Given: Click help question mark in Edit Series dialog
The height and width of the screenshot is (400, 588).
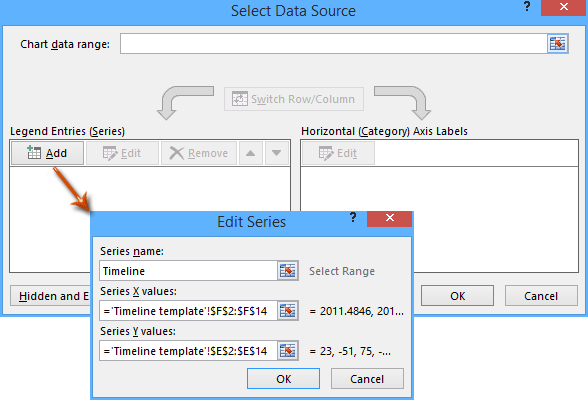Looking at the screenshot, I should [353, 217].
